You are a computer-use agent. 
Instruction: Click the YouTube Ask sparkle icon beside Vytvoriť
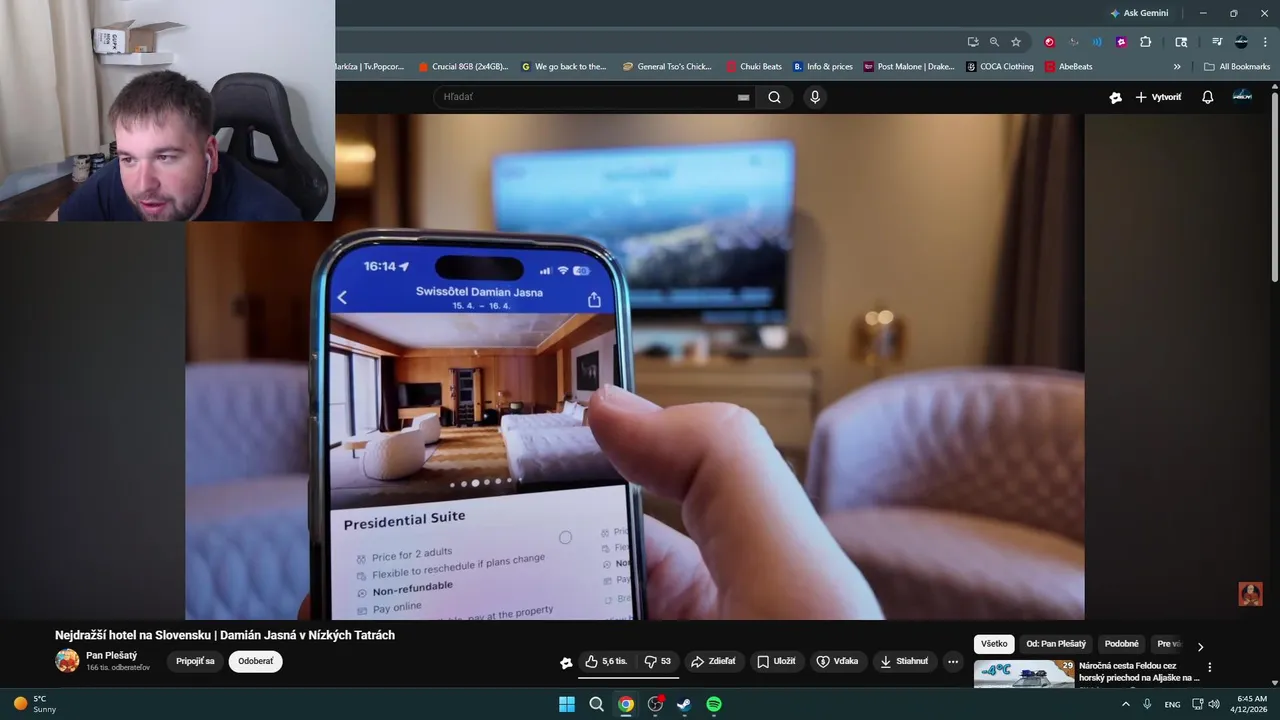[1115, 97]
